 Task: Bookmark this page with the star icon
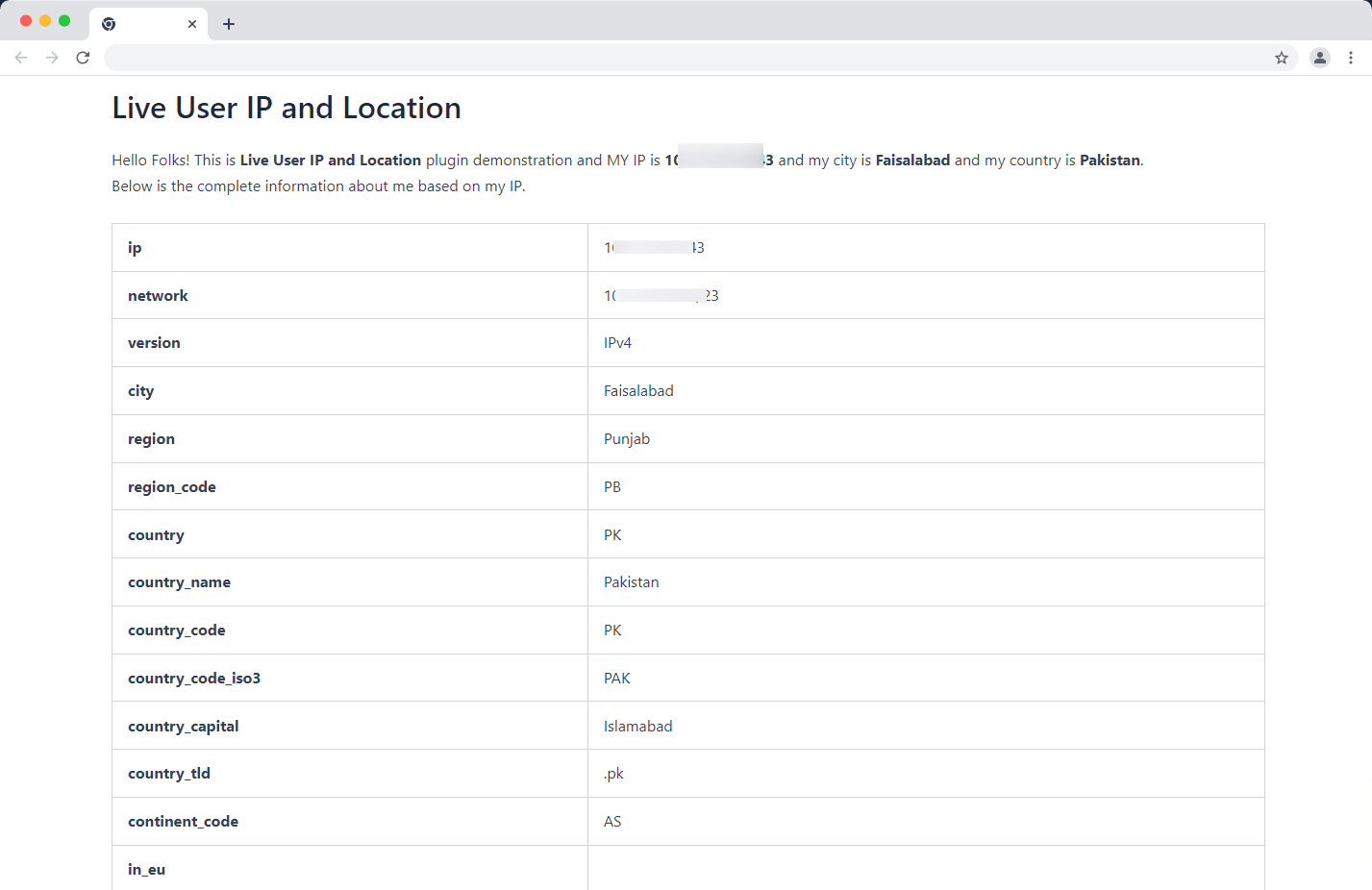tap(1282, 58)
